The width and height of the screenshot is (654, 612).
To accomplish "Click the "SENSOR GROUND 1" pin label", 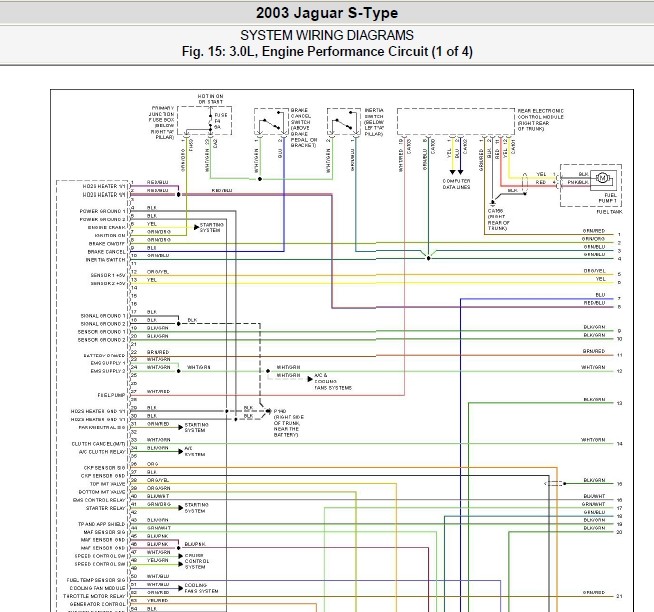I will [x=101, y=332].
